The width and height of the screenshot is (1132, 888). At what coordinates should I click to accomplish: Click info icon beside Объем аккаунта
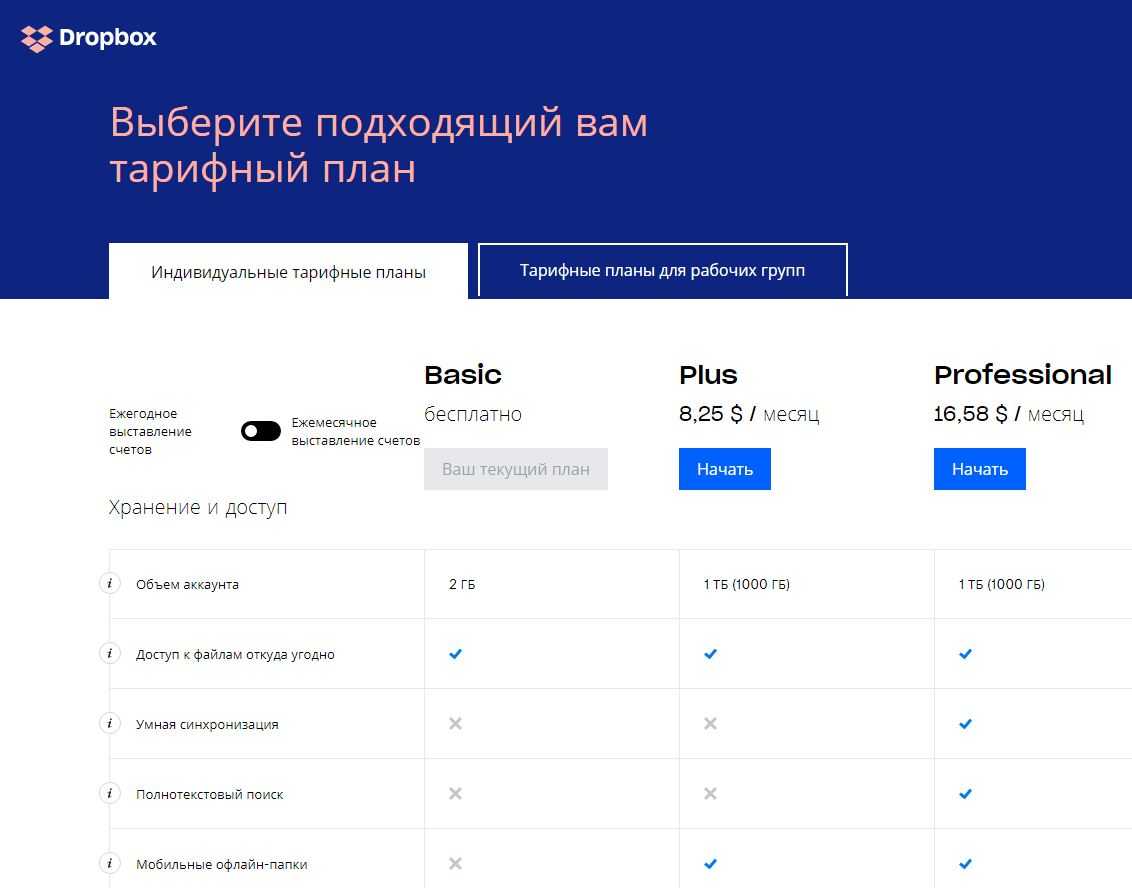tap(110, 583)
